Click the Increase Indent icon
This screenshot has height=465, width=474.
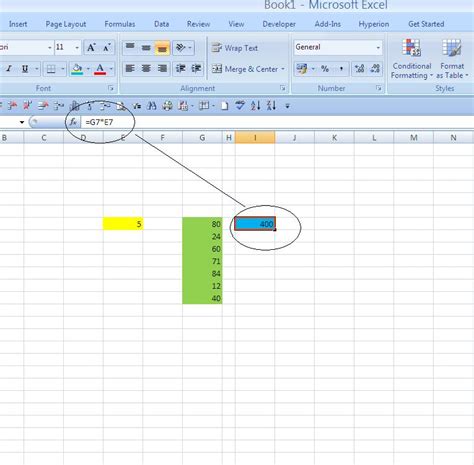[196, 69]
